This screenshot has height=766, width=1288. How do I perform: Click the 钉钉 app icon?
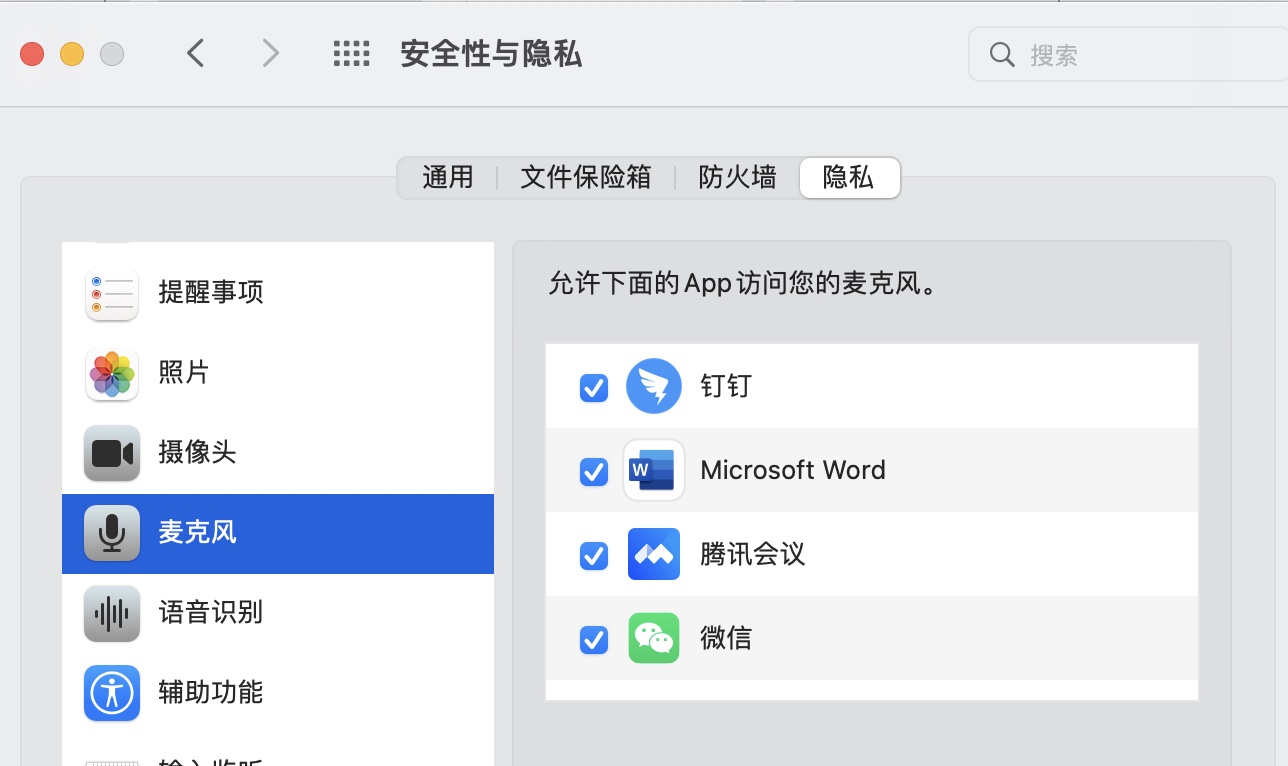pyautogui.click(x=654, y=386)
